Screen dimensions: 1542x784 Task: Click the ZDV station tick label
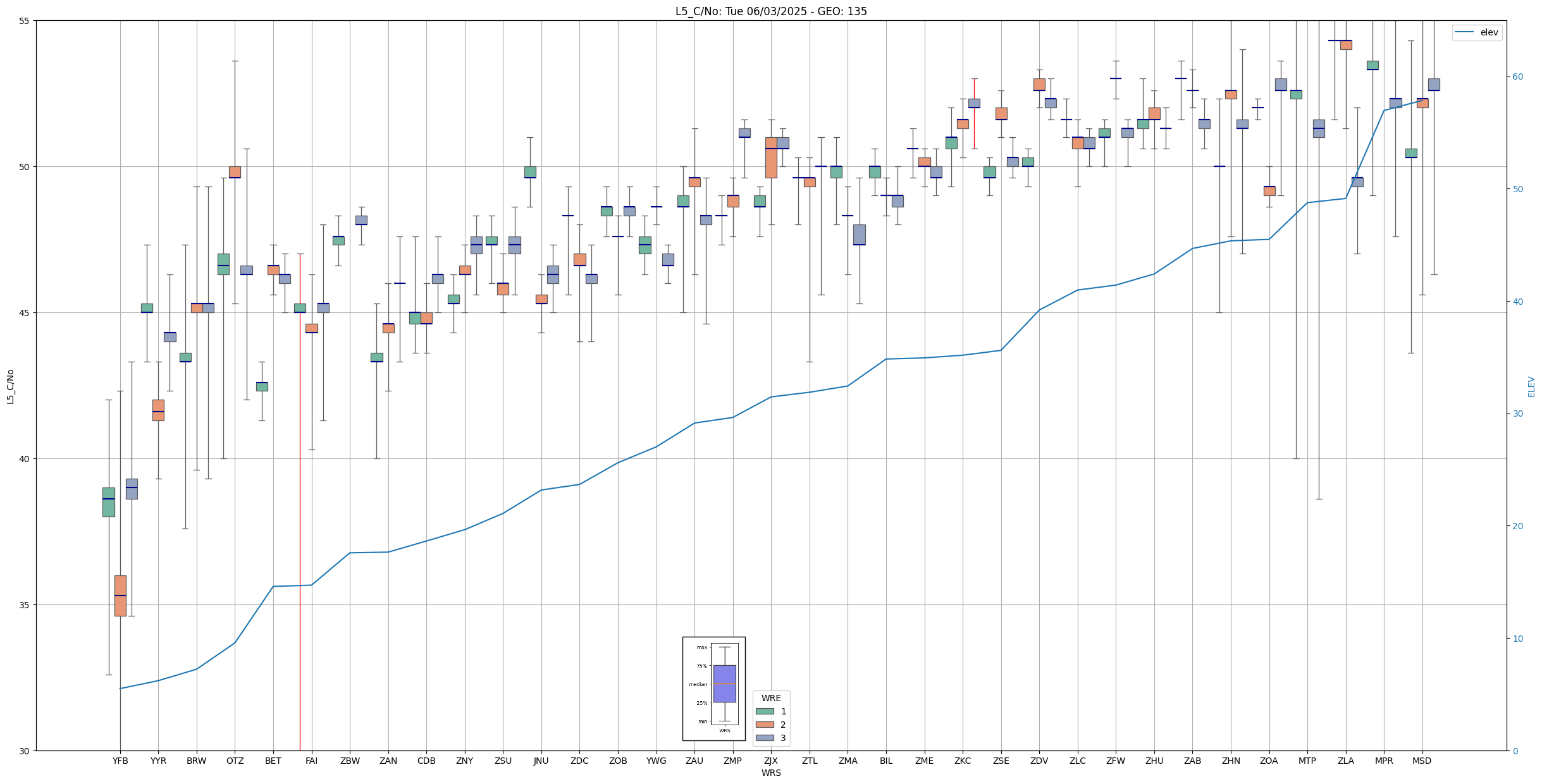tap(1039, 761)
